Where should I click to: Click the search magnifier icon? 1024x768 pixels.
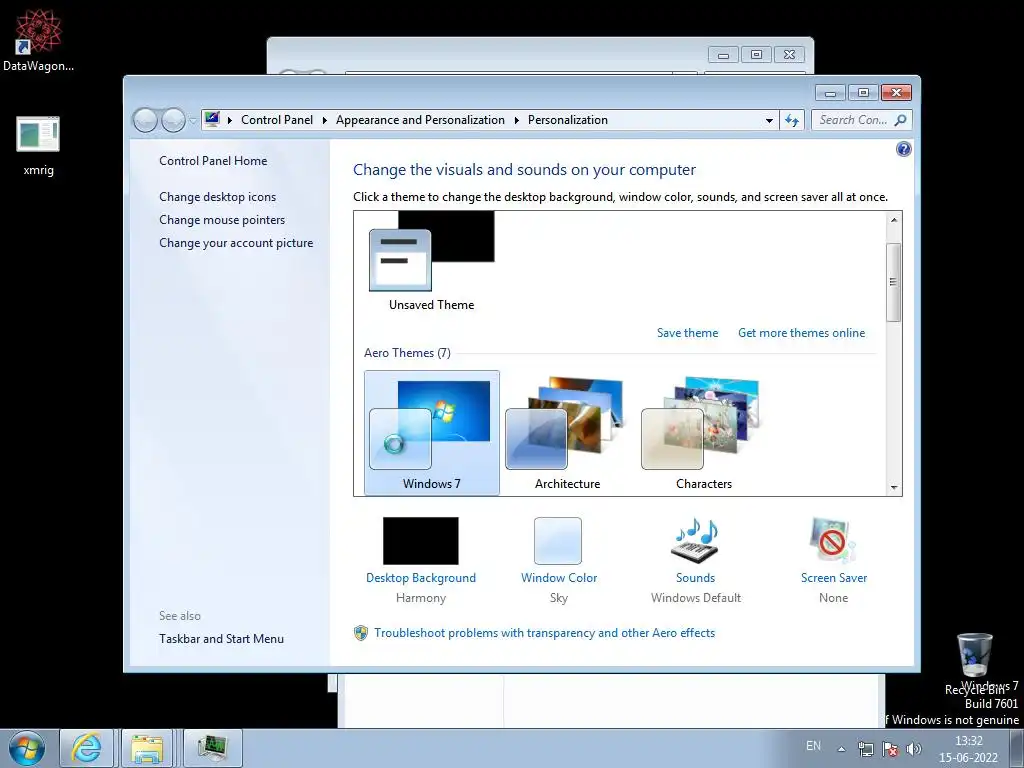coord(901,120)
